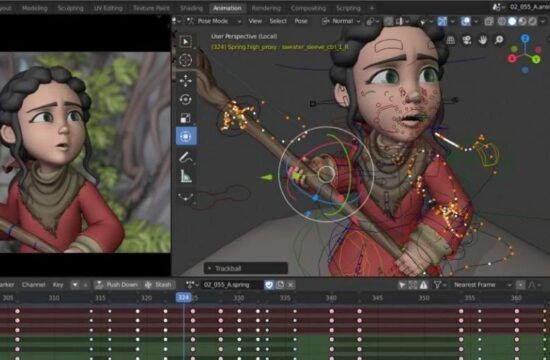Toggle fake user shield for the action
Viewport: 550px width, 360px height.
[269, 285]
